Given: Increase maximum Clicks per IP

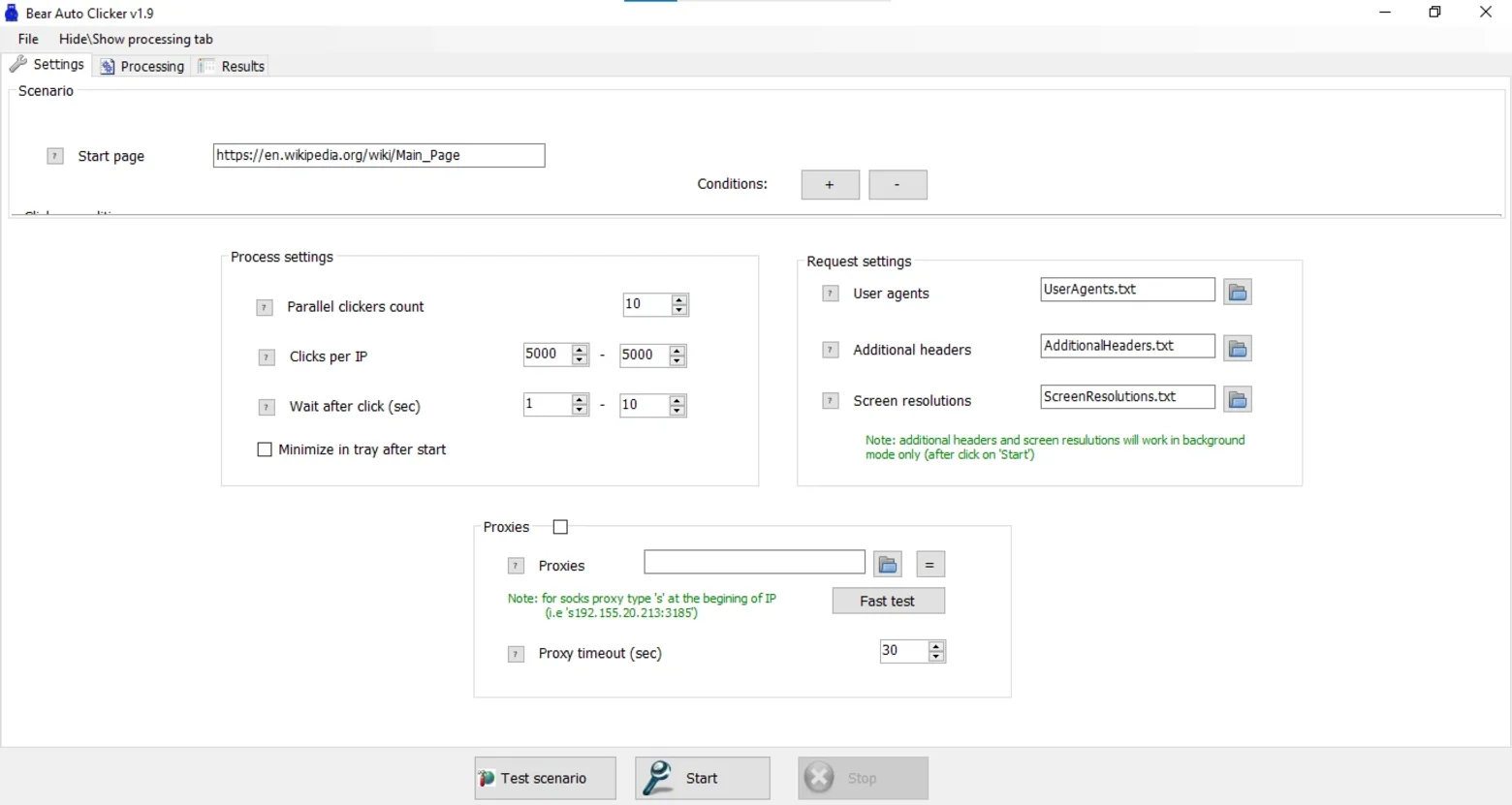Looking at the screenshot, I should point(677,350).
